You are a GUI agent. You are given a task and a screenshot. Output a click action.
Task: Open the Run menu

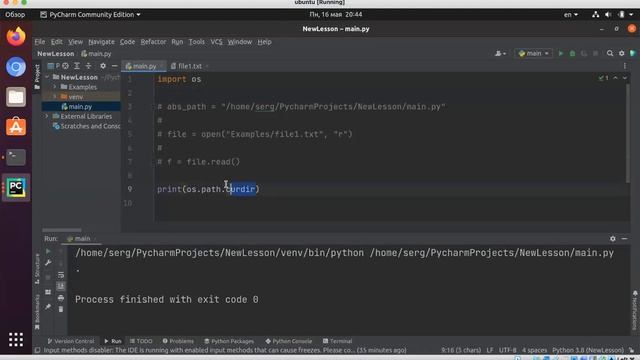pyautogui.click(x=177, y=42)
